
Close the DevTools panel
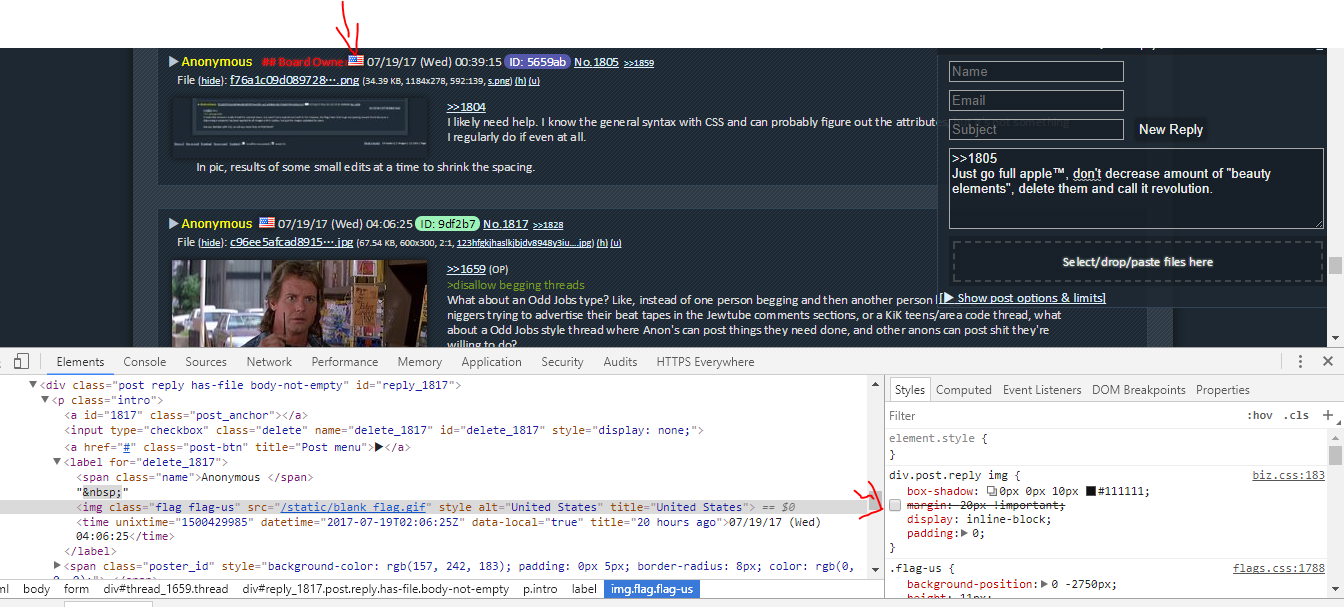click(1328, 361)
